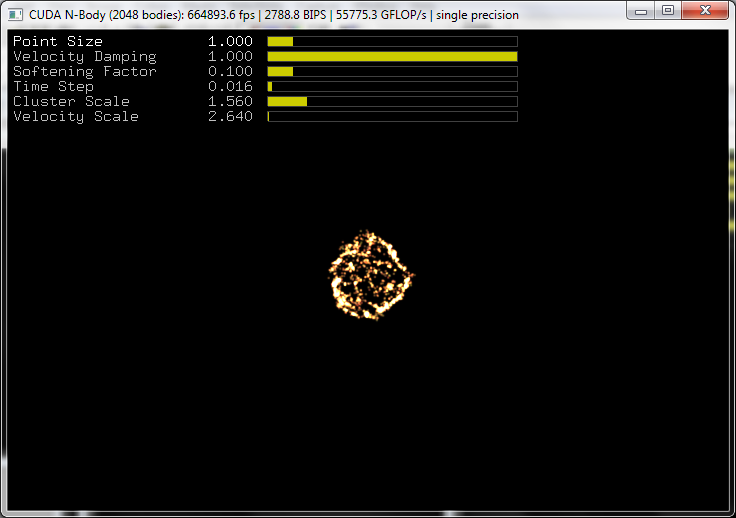Screen dimensions: 736x518
Task: Select the Time Step label
Action: (53, 87)
